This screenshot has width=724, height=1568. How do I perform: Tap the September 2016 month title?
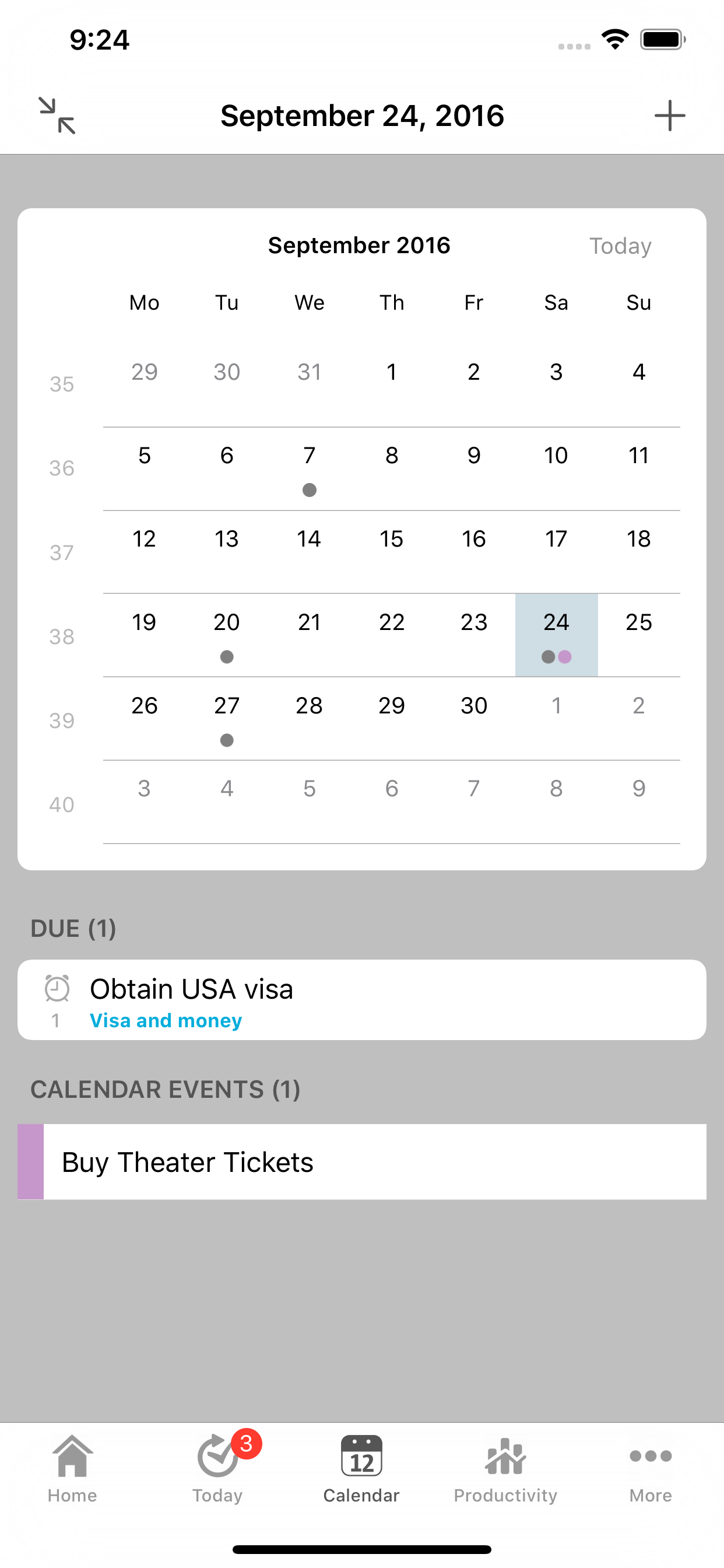pos(359,246)
